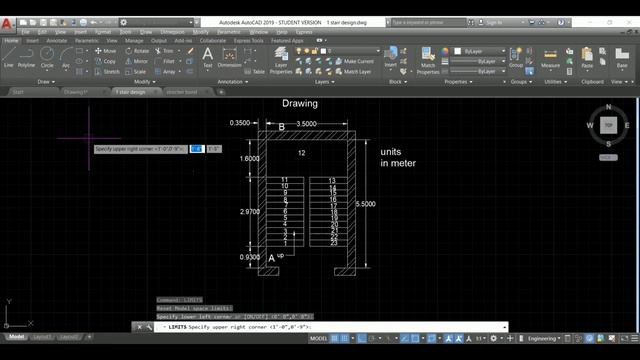640x360 pixels.
Task: Select the Polyline tool
Action: (27, 57)
